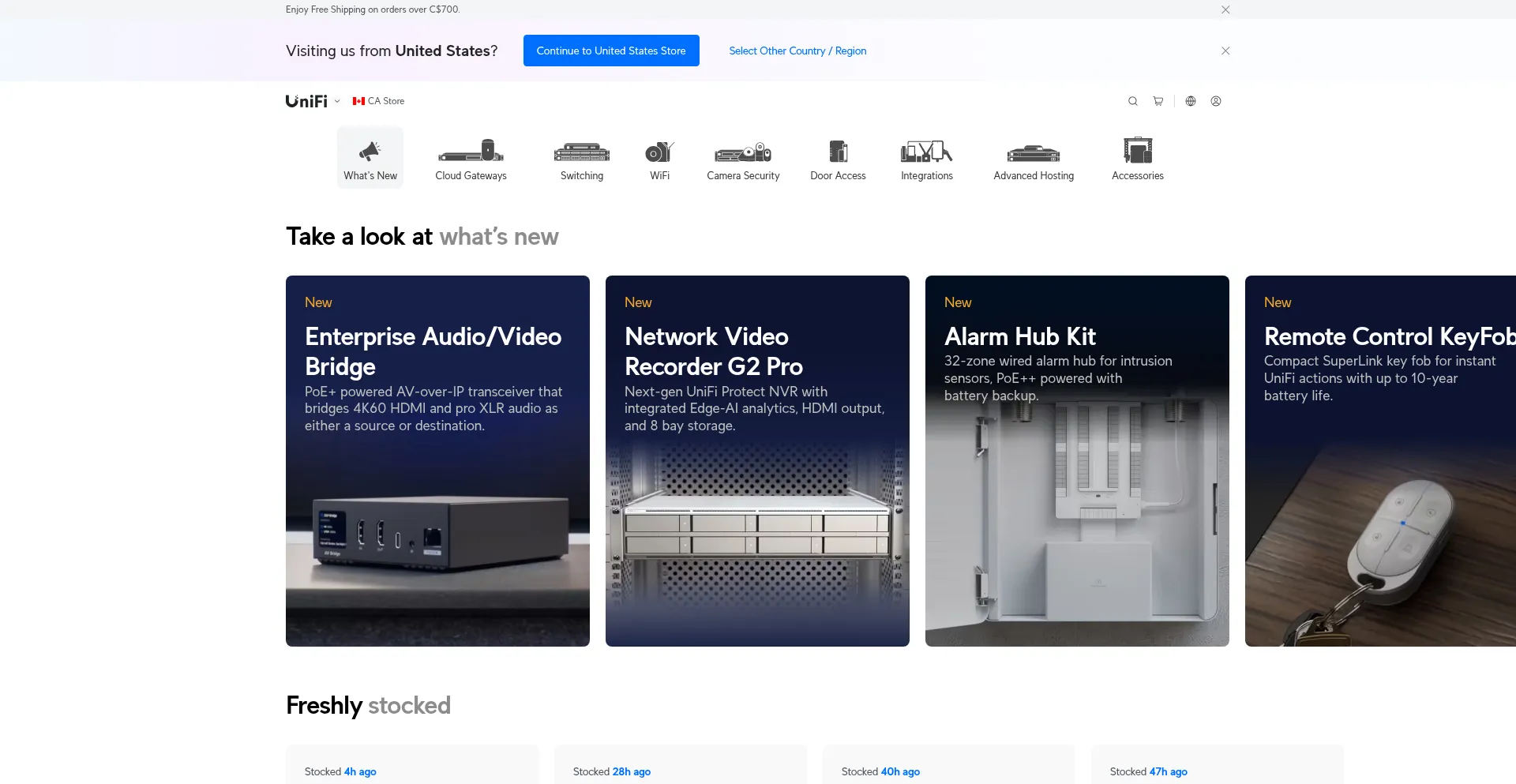Open the Integrations category
The image size is (1516, 784).
(927, 157)
